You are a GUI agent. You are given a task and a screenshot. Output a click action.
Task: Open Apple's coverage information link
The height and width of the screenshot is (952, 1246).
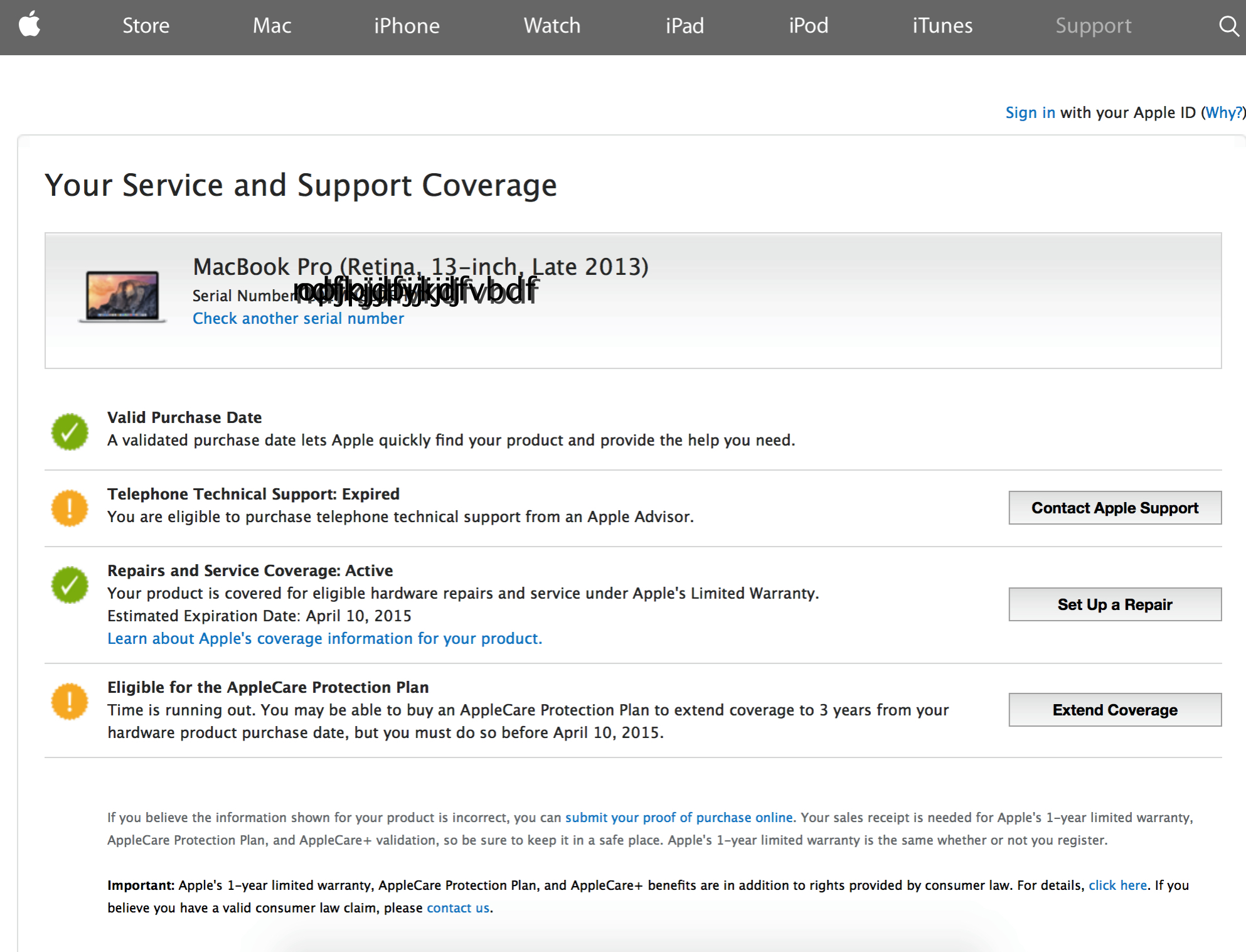324,638
